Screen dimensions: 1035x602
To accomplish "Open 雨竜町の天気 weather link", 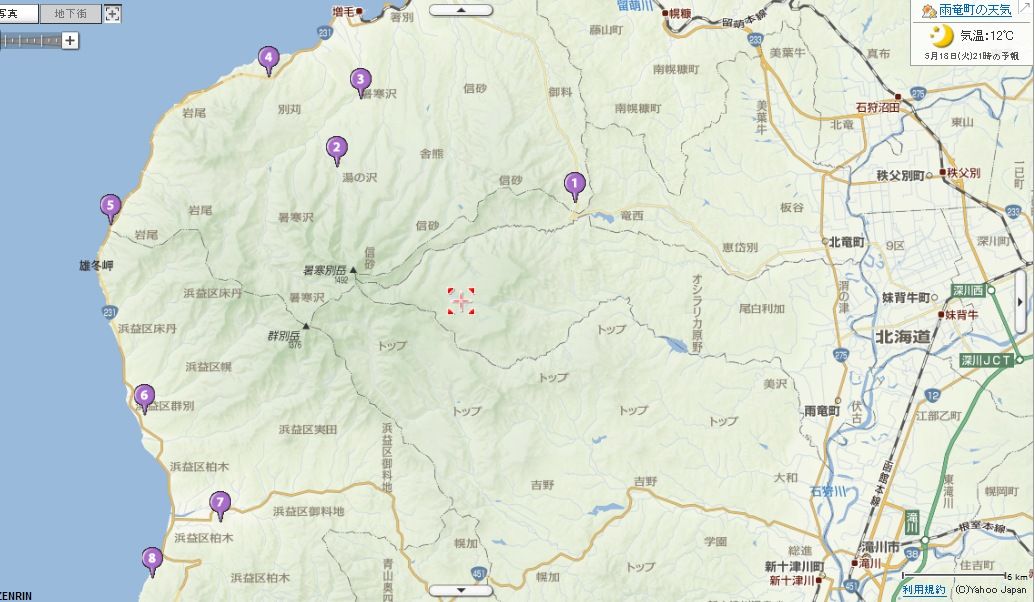I will tap(975, 10).
